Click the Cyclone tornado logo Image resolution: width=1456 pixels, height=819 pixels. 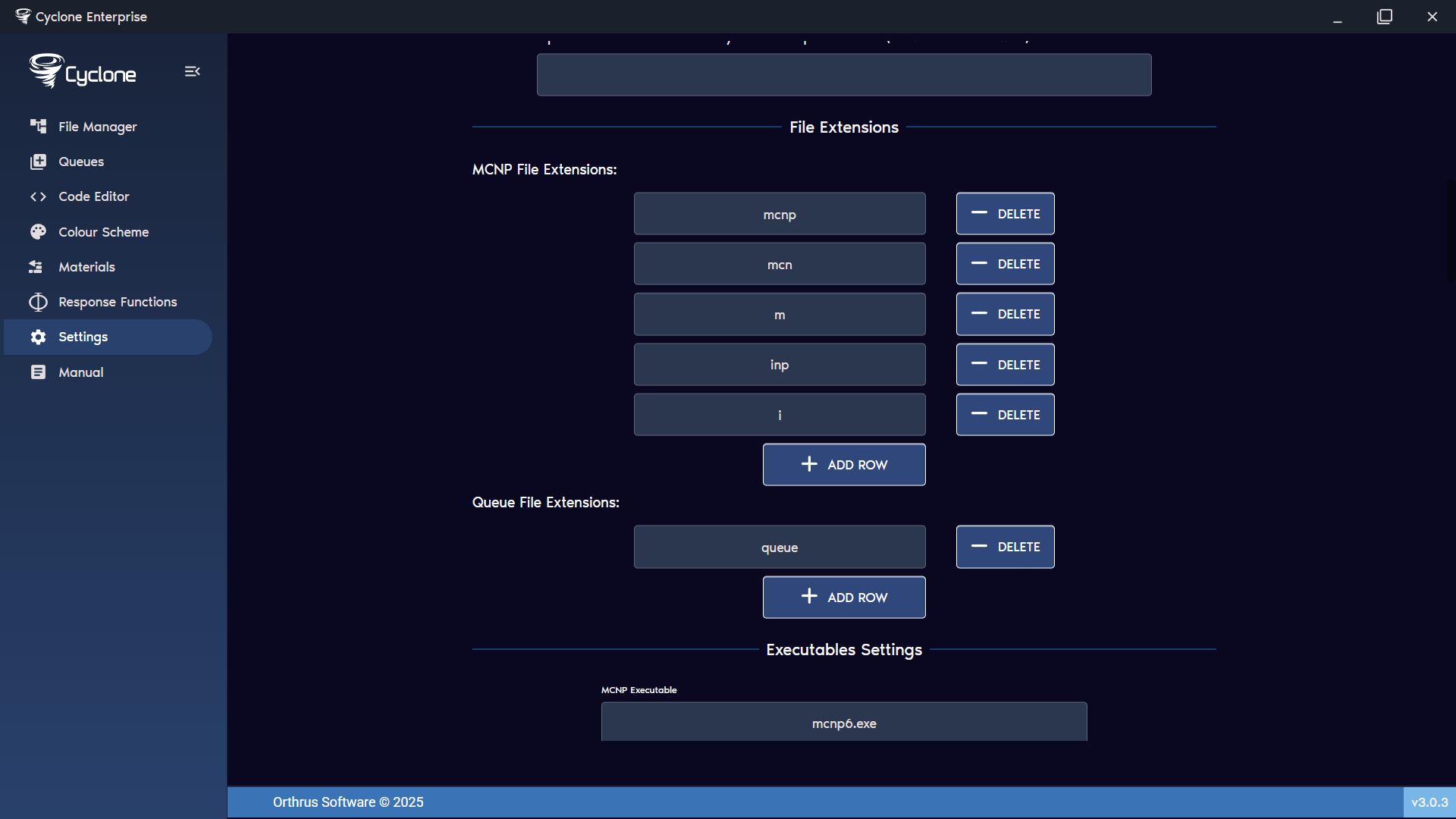[x=45, y=70]
